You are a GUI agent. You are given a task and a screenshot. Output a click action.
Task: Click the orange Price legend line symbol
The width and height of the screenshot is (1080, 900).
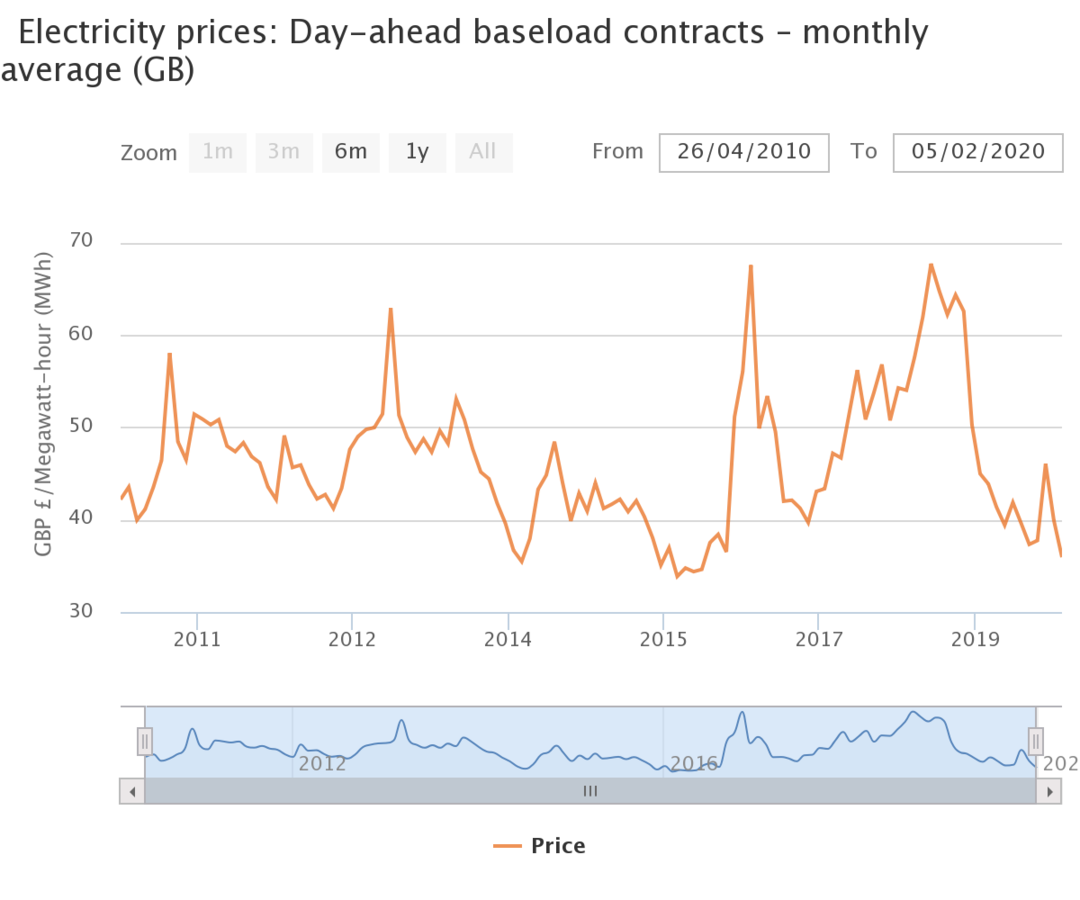tap(508, 846)
